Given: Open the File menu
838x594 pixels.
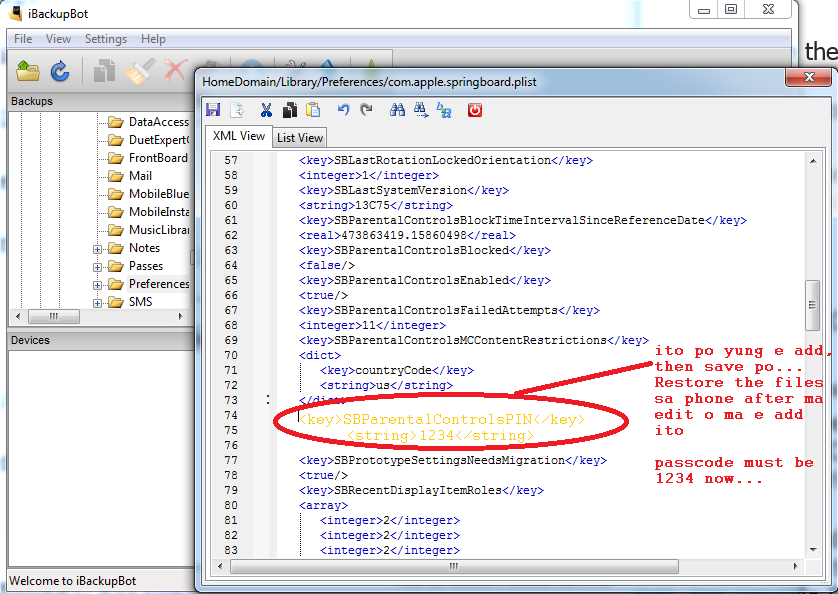Looking at the screenshot, I should 23,39.
